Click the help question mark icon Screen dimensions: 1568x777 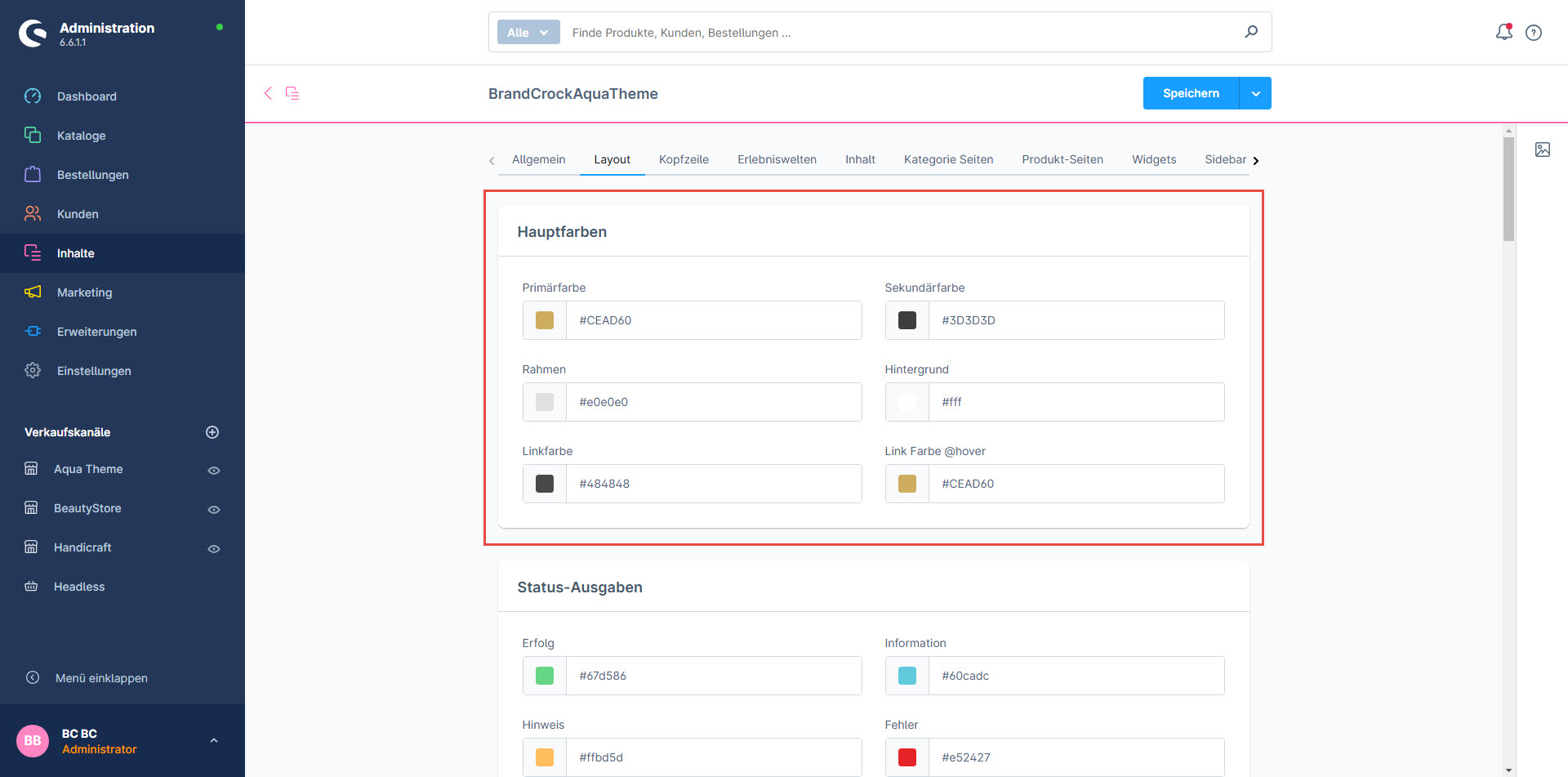point(1534,33)
